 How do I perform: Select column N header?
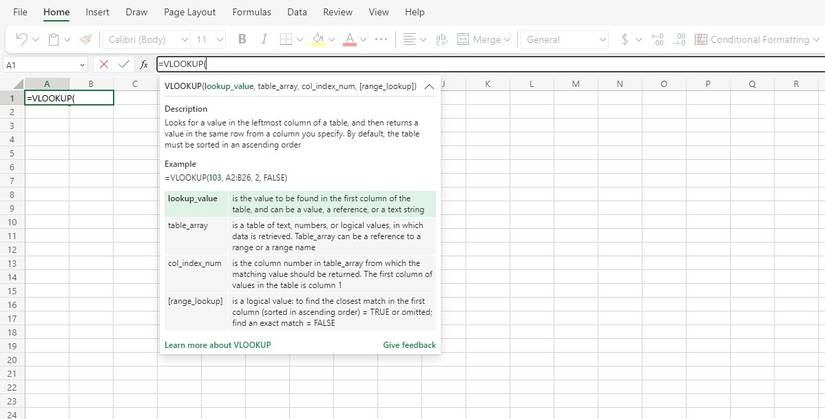click(620, 84)
